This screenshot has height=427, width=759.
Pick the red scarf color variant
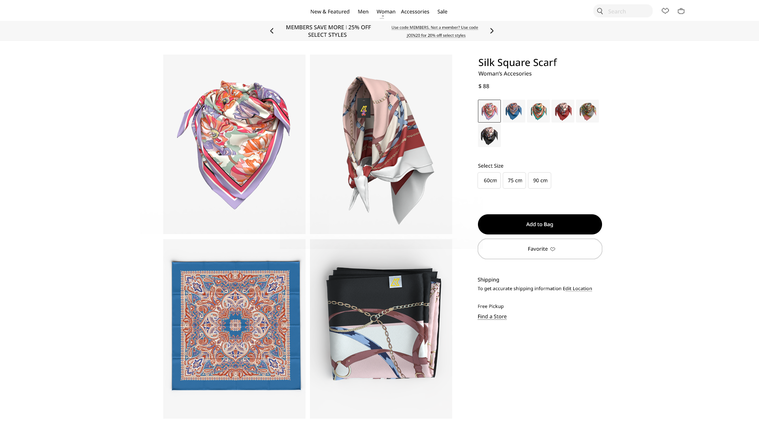pos(564,111)
